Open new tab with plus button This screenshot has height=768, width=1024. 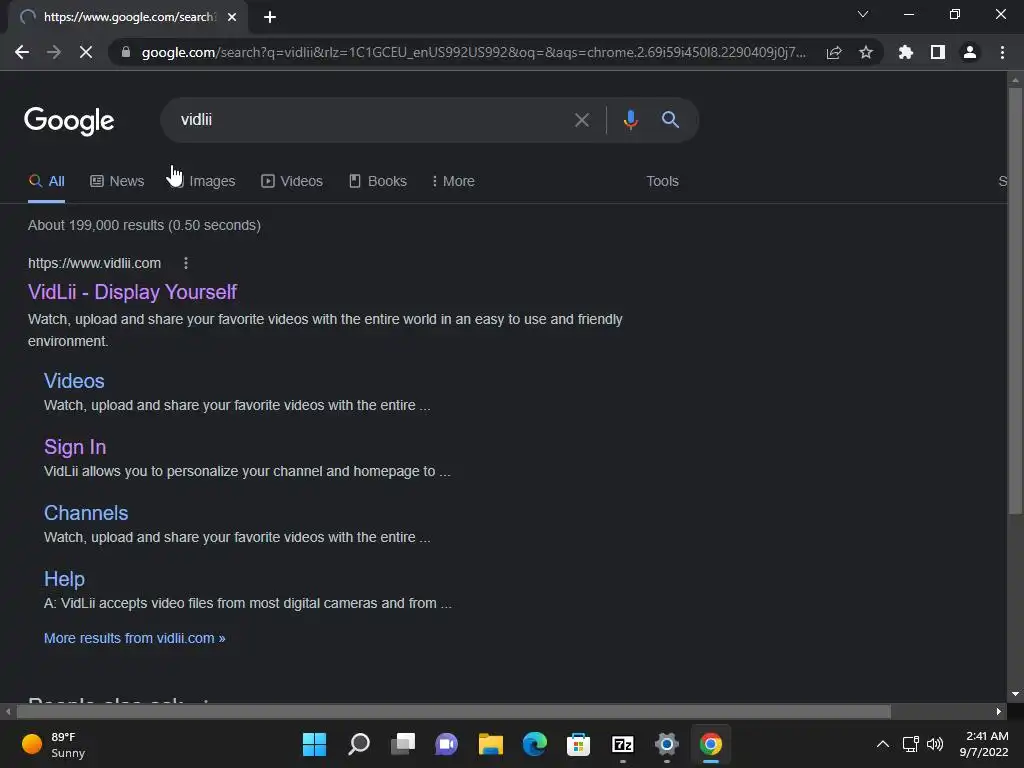point(270,17)
